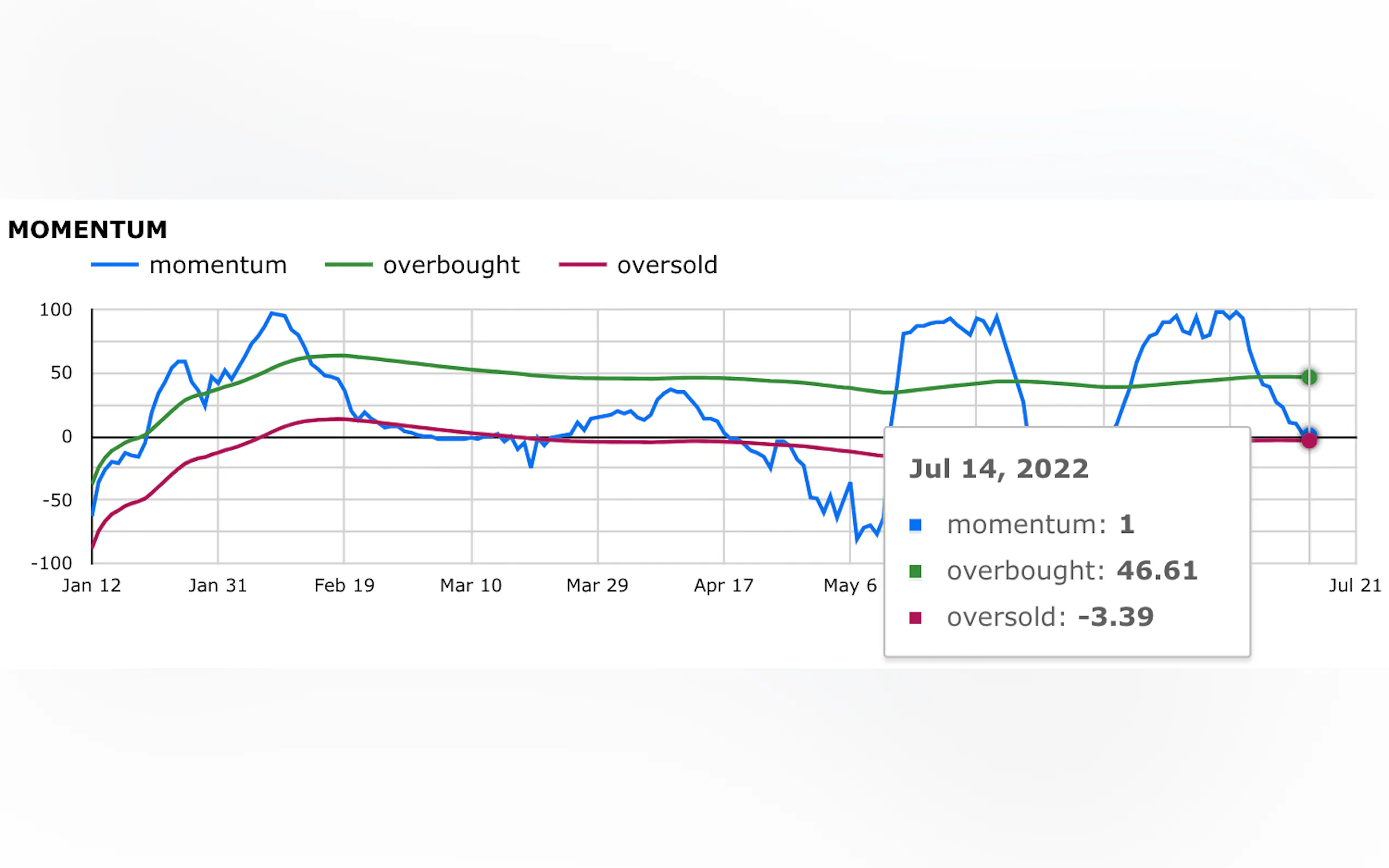Screen dimensions: 1389x868
Task: Click the red square in the tooltip
Action: click(915, 618)
